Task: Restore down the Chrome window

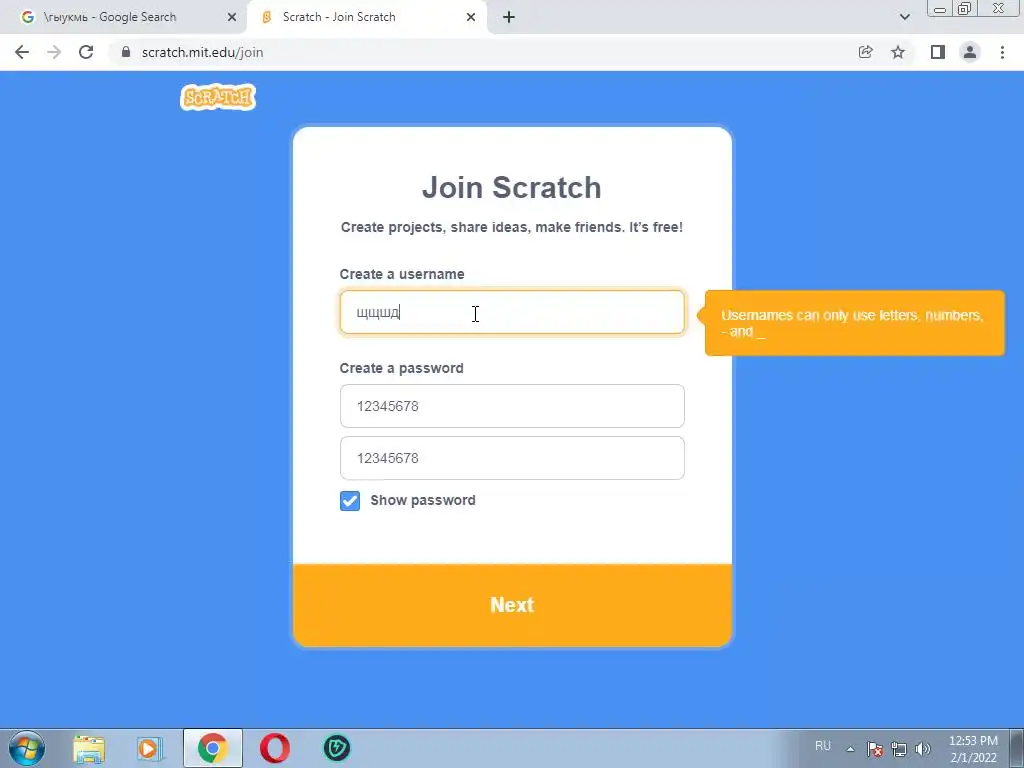Action: click(964, 9)
